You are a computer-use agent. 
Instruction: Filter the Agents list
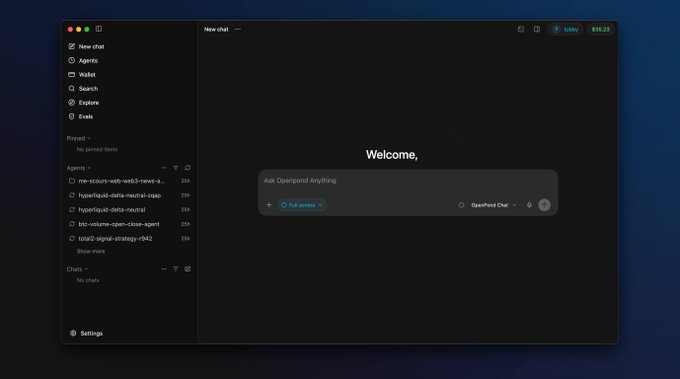[x=176, y=168]
